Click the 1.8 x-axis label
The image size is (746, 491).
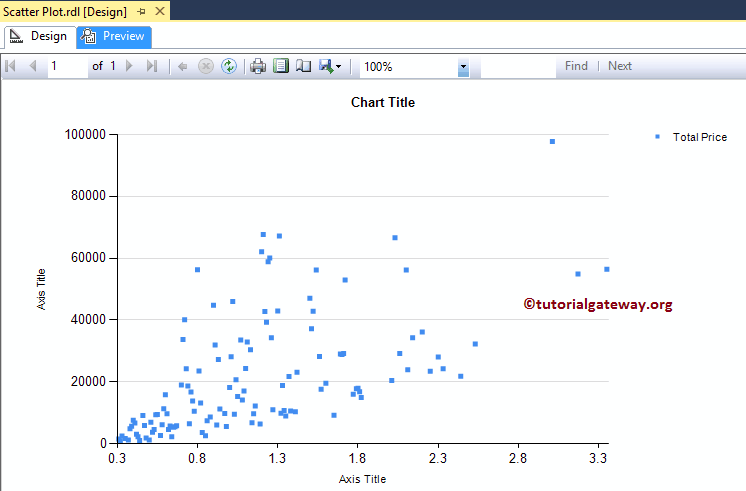357,458
